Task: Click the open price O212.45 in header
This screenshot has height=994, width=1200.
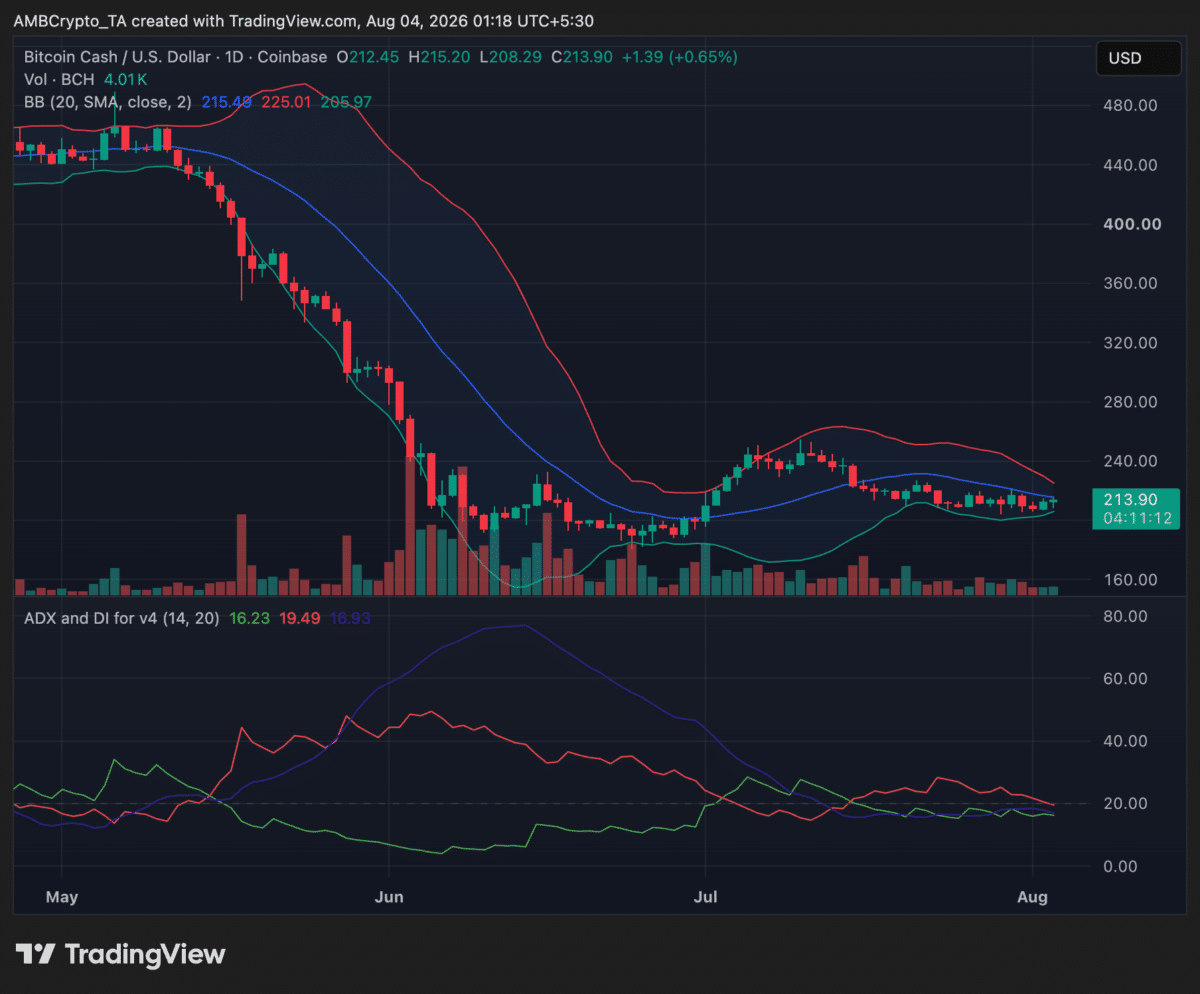Action: [x=369, y=57]
